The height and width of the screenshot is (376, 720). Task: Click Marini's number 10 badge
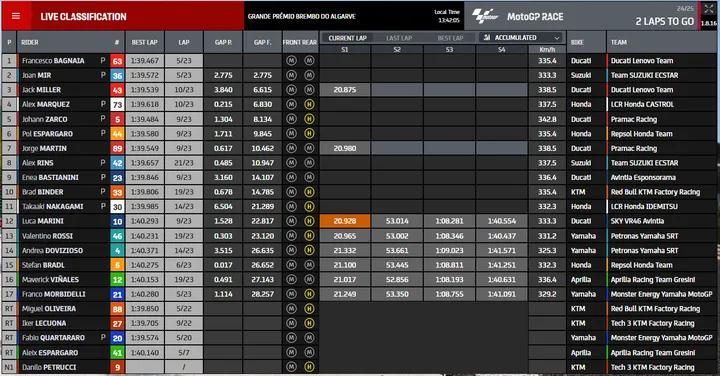tap(118, 221)
